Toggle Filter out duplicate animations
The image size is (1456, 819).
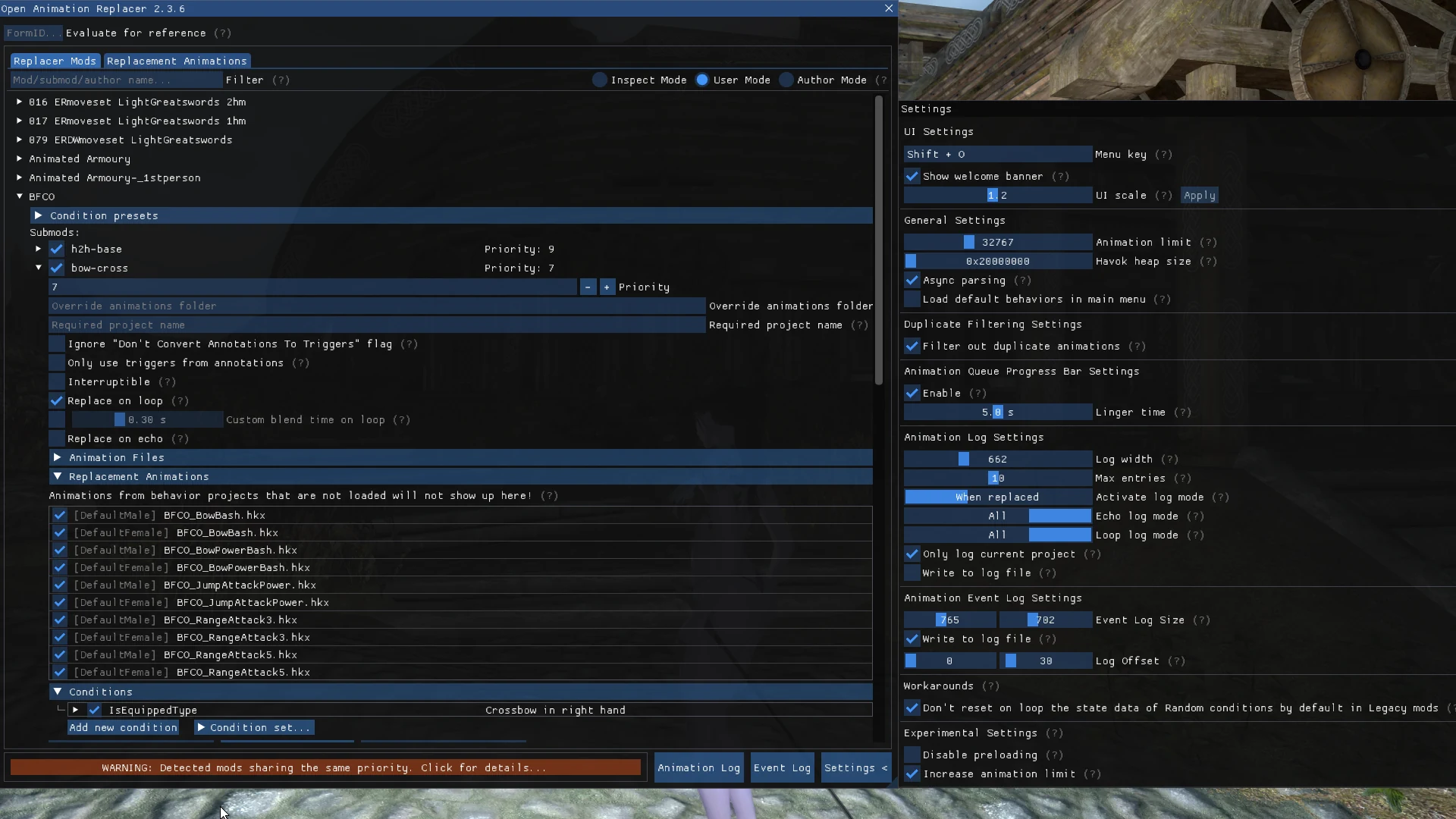click(x=912, y=347)
